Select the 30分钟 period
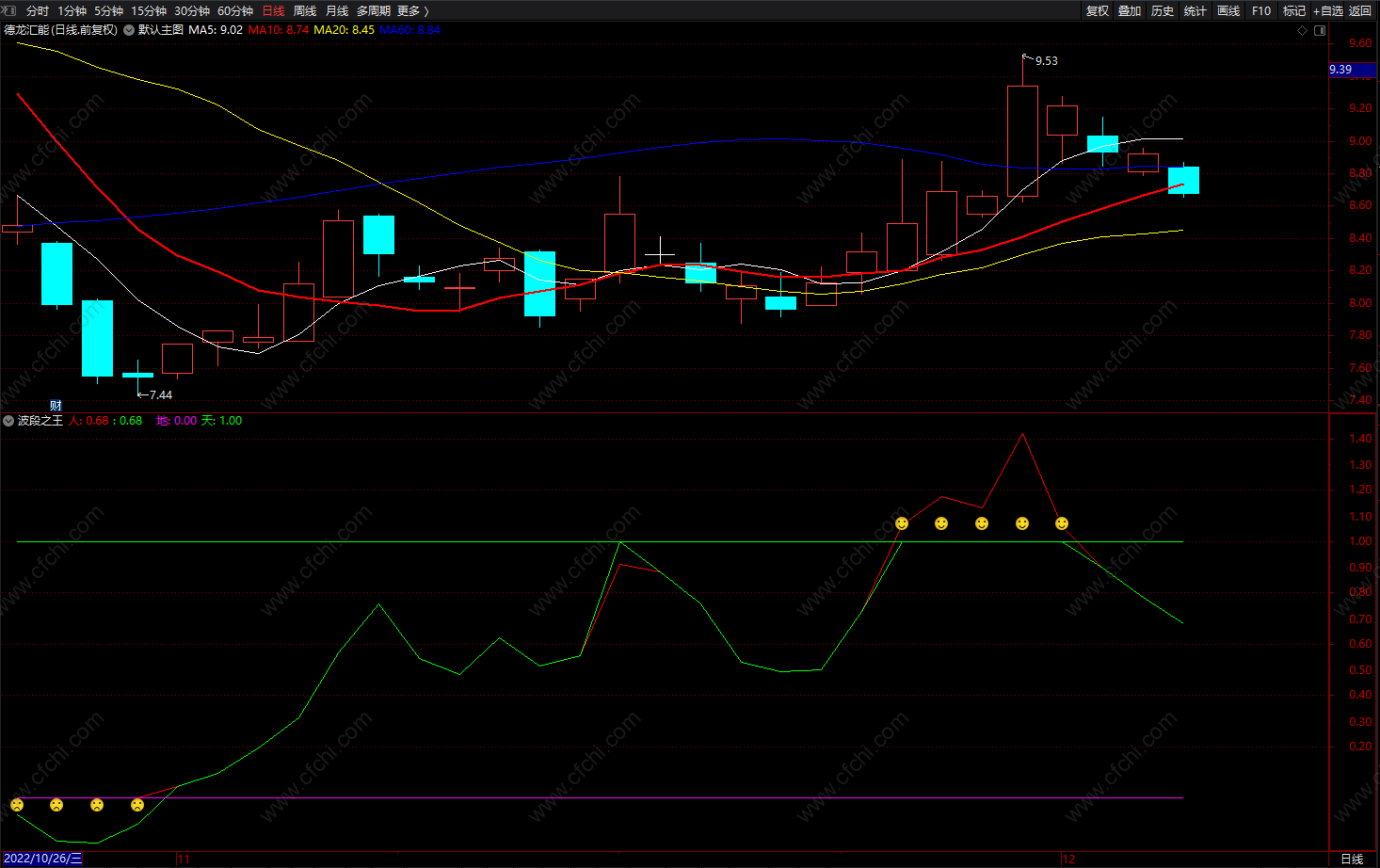 pyautogui.click(x=192, y=11)
